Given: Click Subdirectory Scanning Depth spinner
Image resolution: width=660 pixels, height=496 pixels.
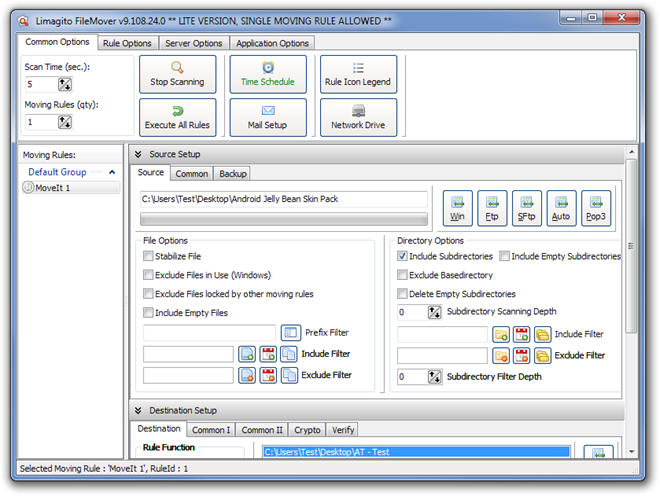Looking at the screenshot, I should [x=435, y=312].
